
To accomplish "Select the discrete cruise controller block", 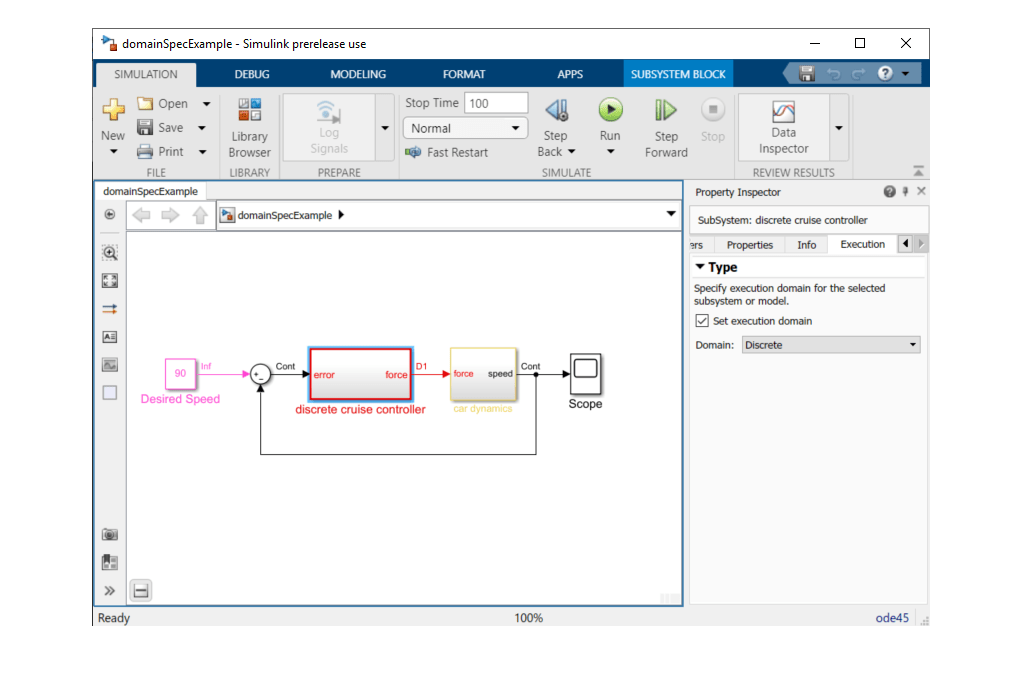I will point(360,374).
